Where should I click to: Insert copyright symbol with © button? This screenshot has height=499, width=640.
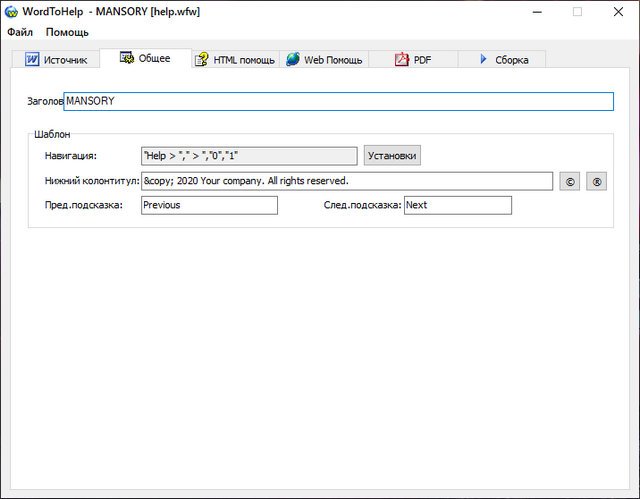pos(570,182)
